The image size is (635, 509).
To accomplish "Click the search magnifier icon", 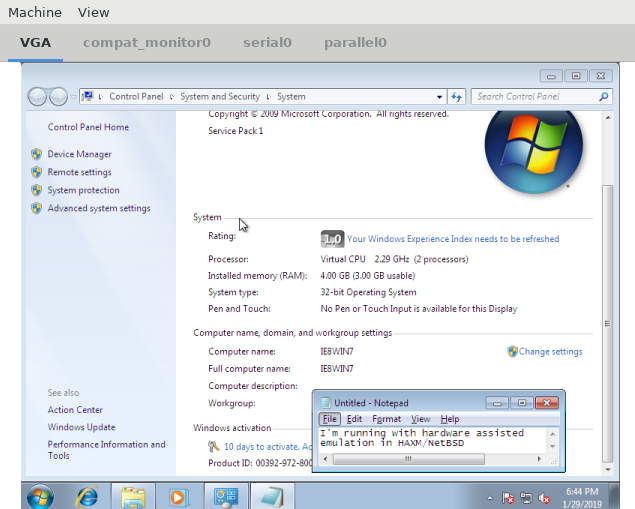I will point(603,96).
